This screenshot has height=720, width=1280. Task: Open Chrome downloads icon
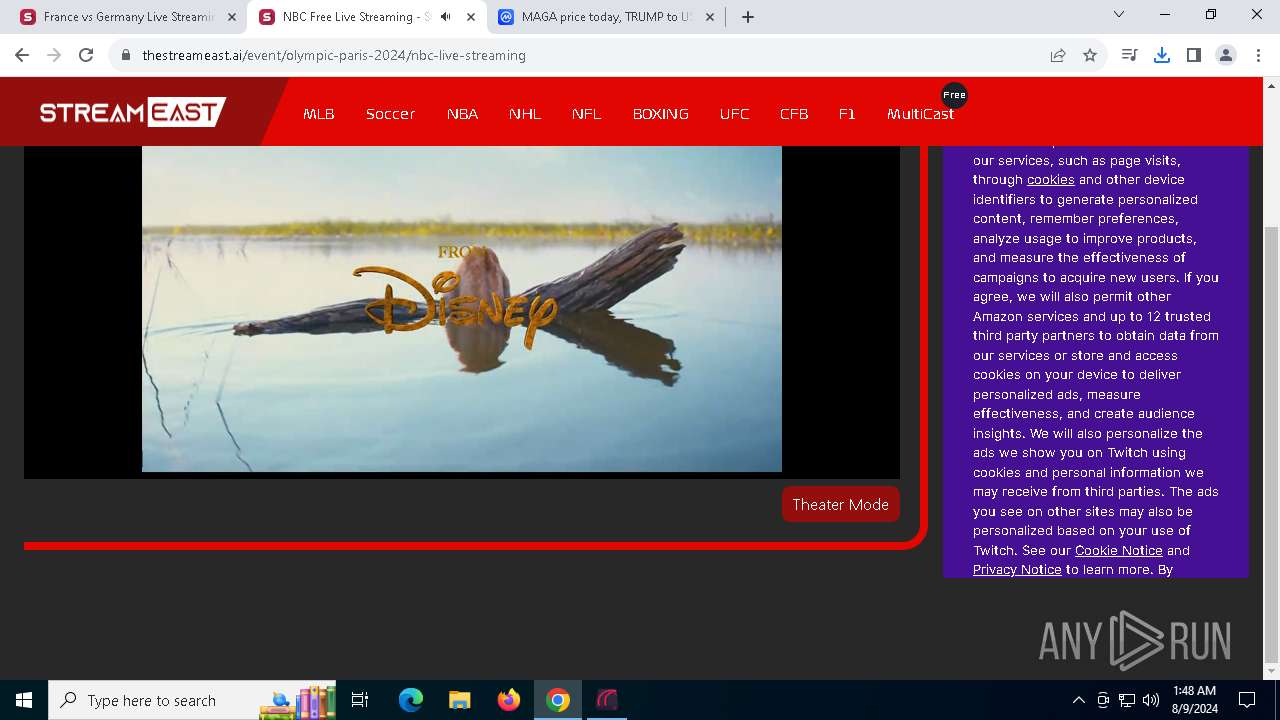pos(1162,55)
